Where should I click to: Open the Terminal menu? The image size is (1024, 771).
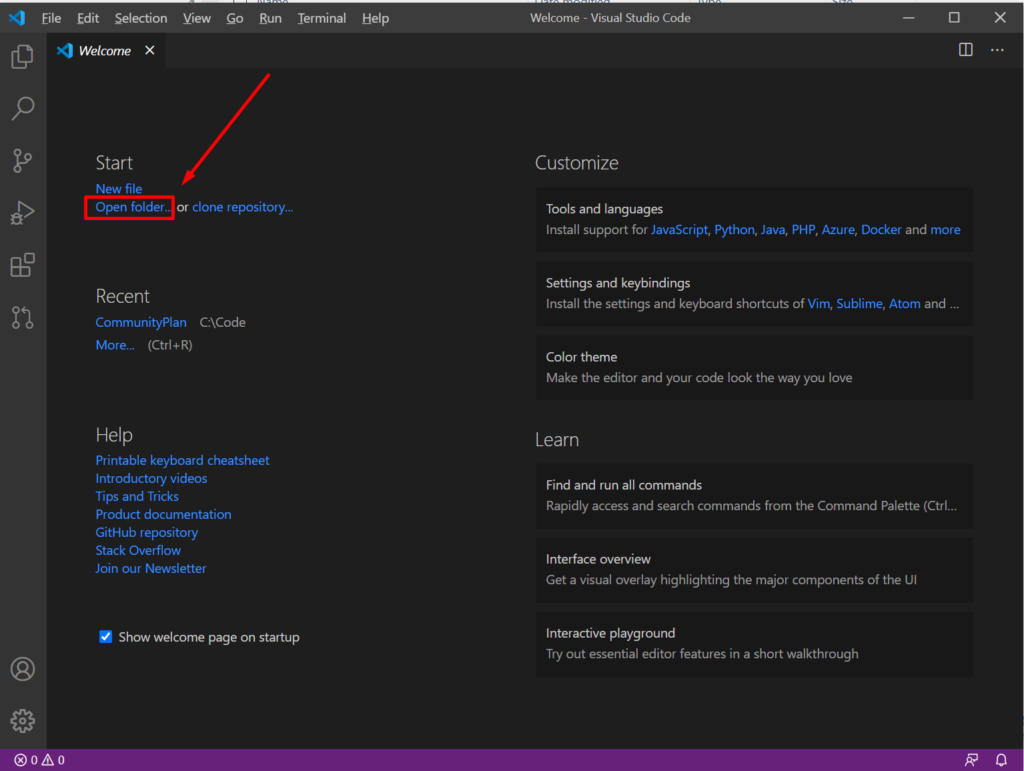[x=322, y=18]
